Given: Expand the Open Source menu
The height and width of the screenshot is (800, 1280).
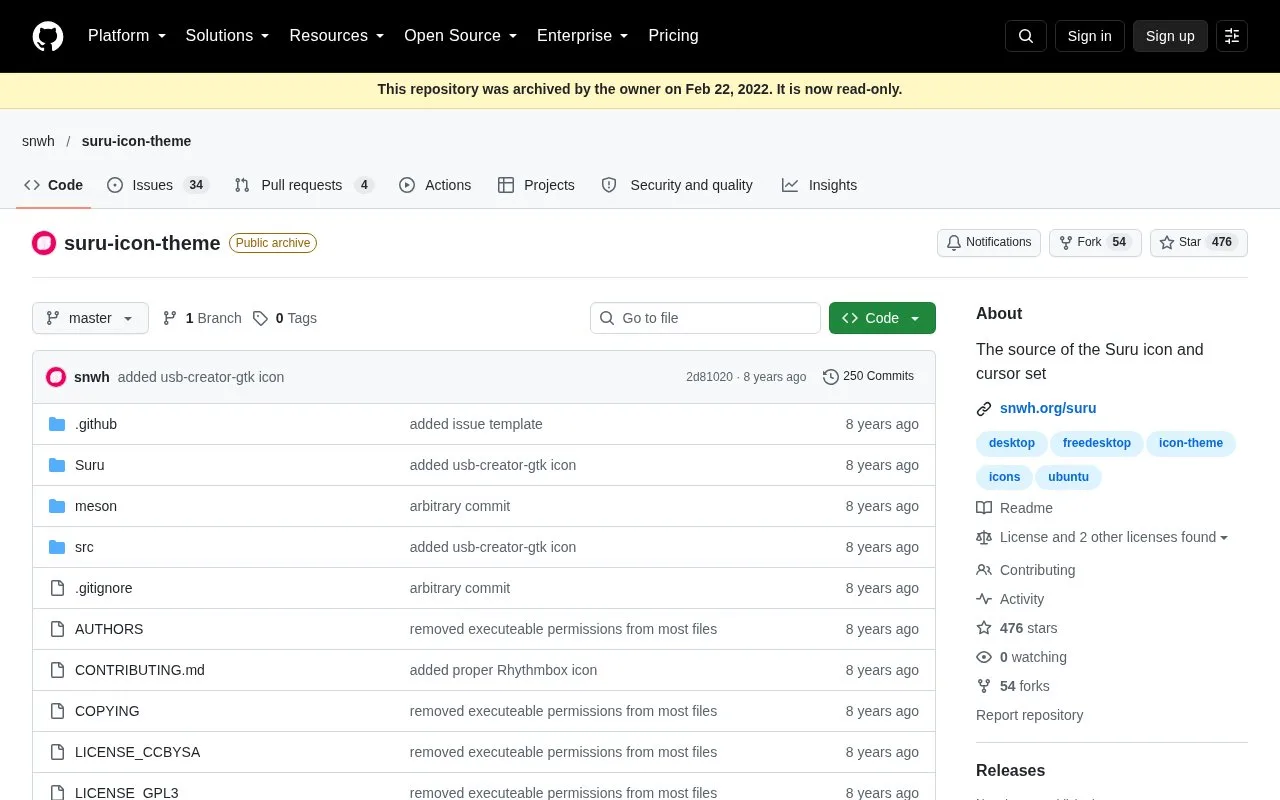Looking at the screenshot, I should point(461,36).
